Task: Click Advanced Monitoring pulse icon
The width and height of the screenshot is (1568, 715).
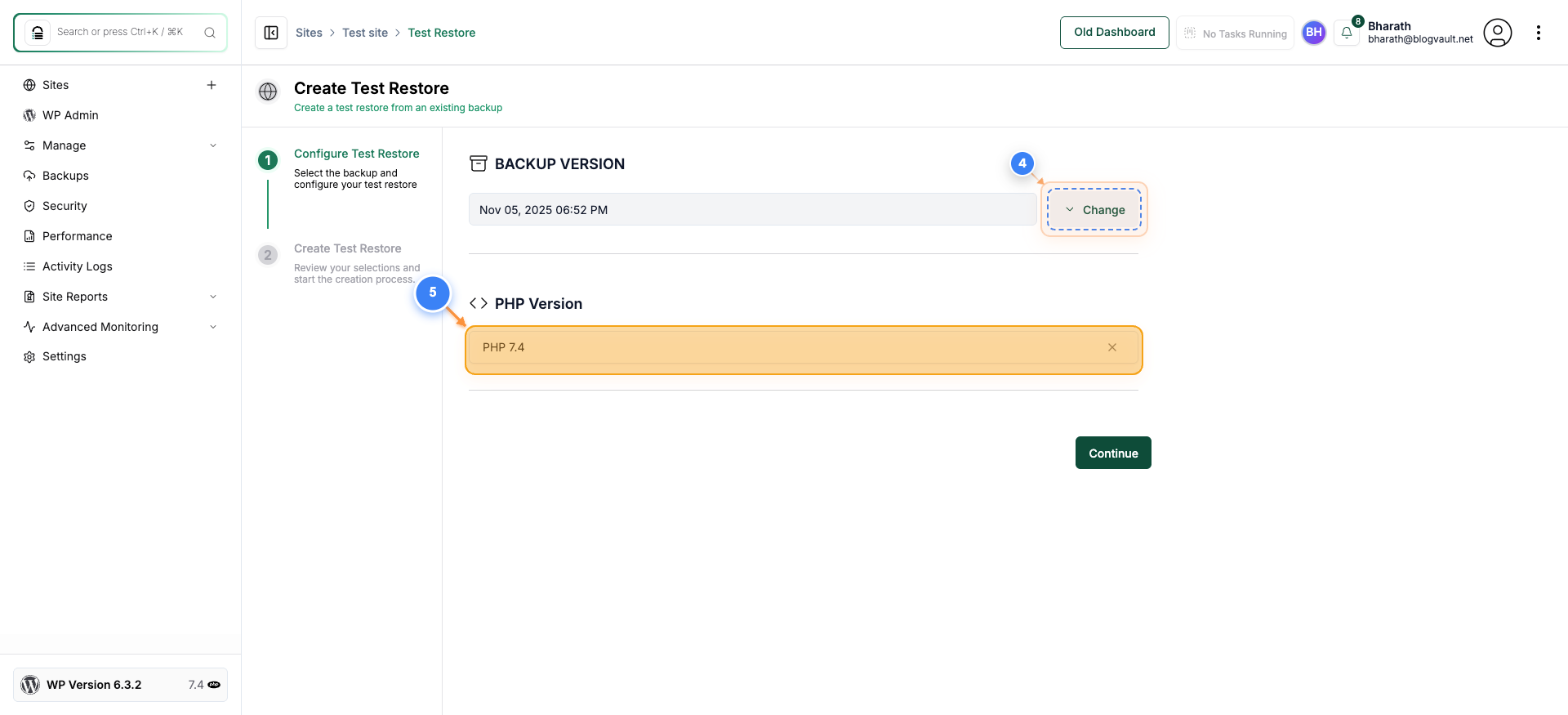Action: (29, 327)
